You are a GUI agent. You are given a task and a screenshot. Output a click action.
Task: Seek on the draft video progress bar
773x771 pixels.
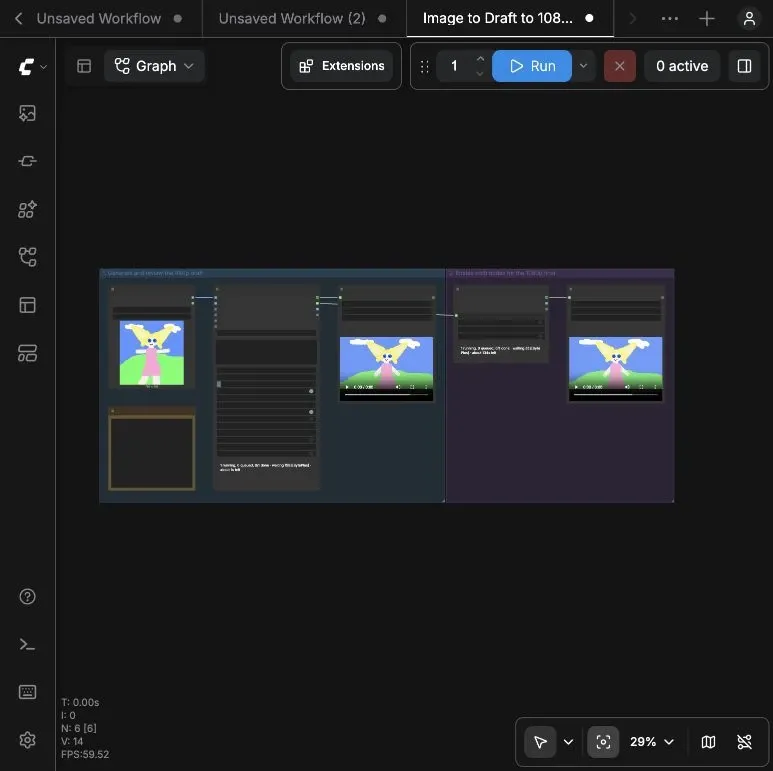pyautogui.click(x=386, y=394)
